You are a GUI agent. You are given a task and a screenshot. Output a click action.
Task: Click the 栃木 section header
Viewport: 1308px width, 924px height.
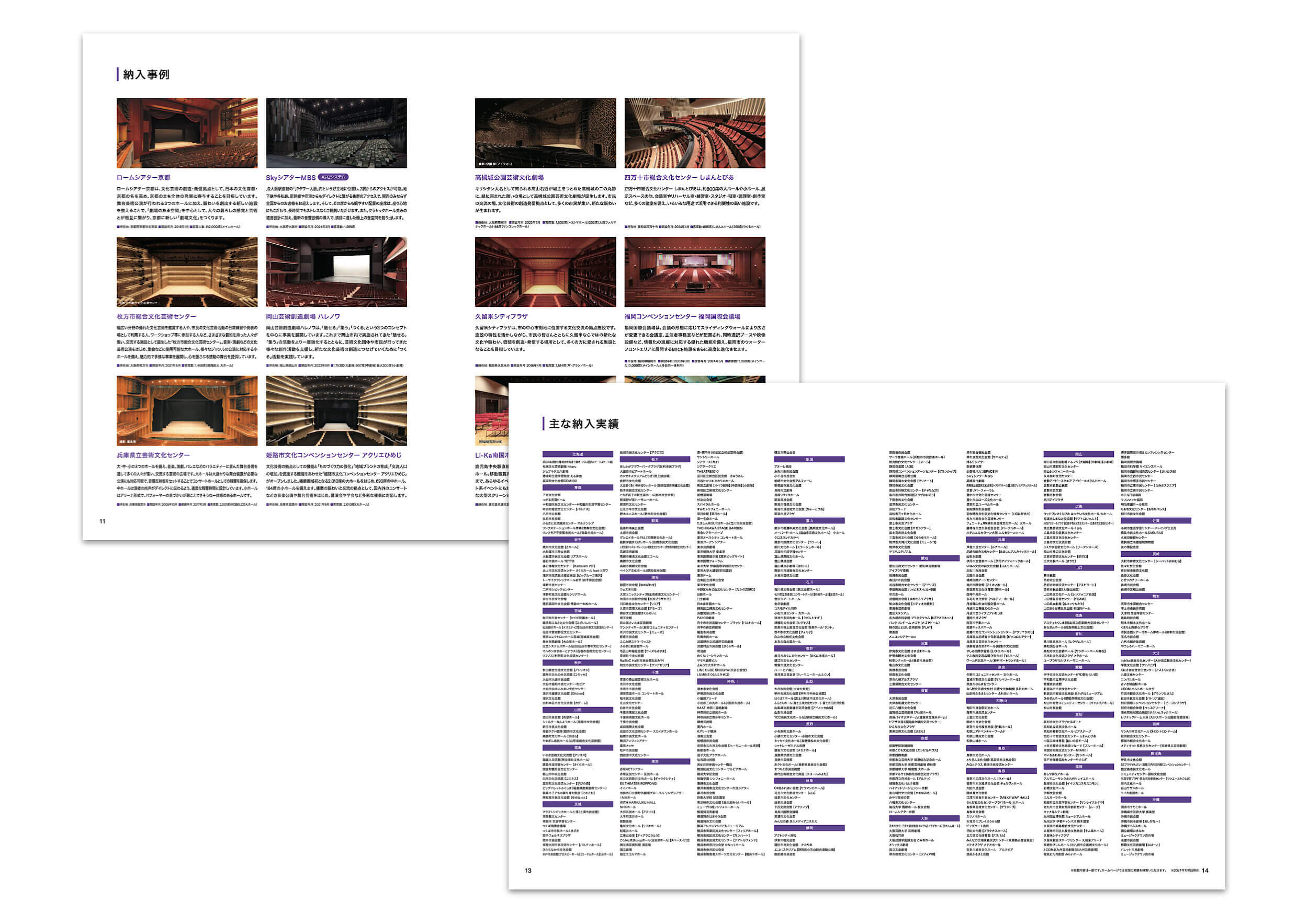pyautogui.click(x=655, y=460)
